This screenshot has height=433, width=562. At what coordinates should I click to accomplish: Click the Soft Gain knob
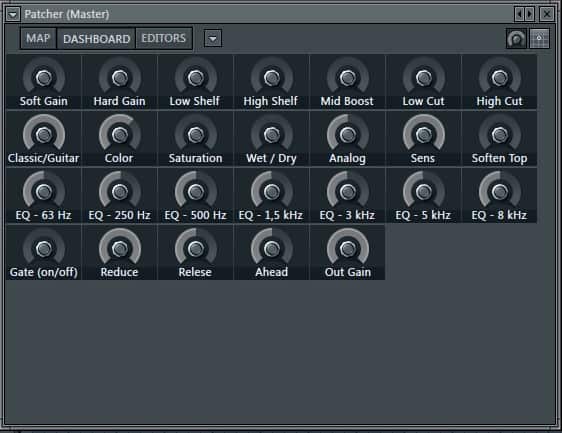pyautogui.click(x=44, y=77)
